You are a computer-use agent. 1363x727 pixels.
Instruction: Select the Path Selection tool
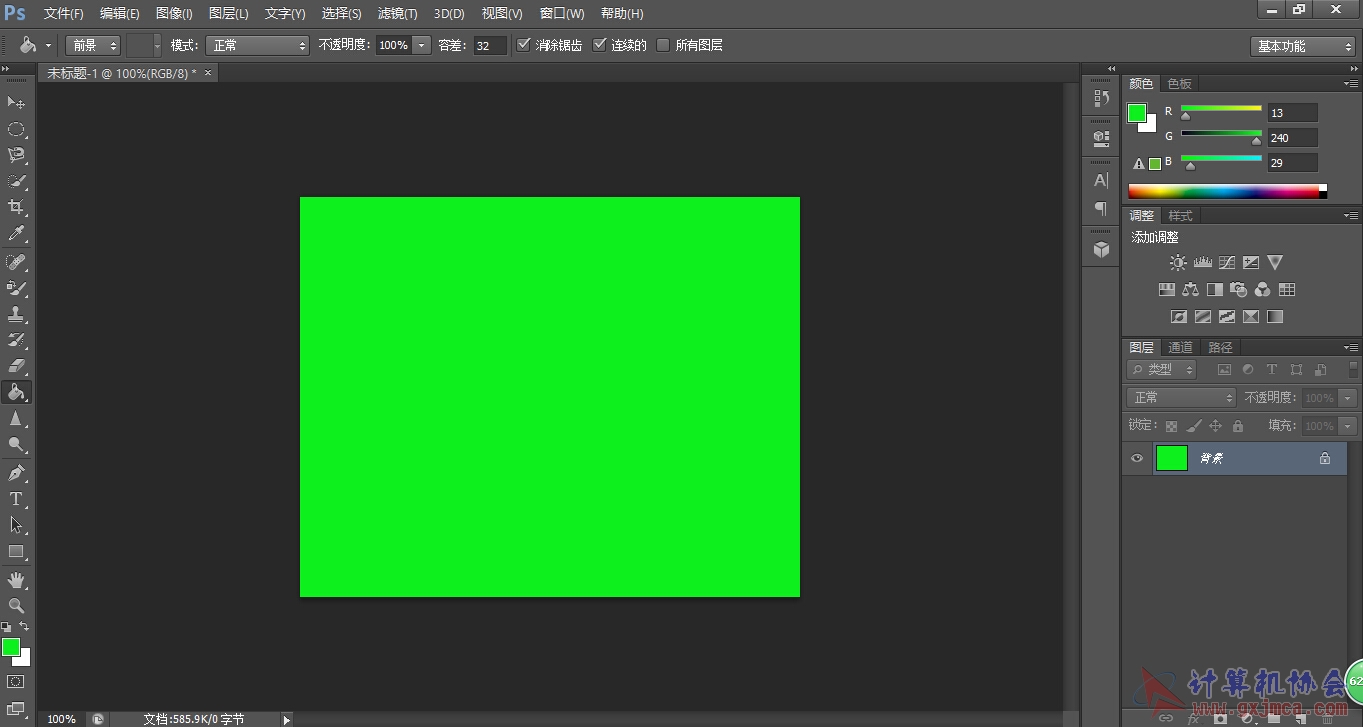[16, 525]
